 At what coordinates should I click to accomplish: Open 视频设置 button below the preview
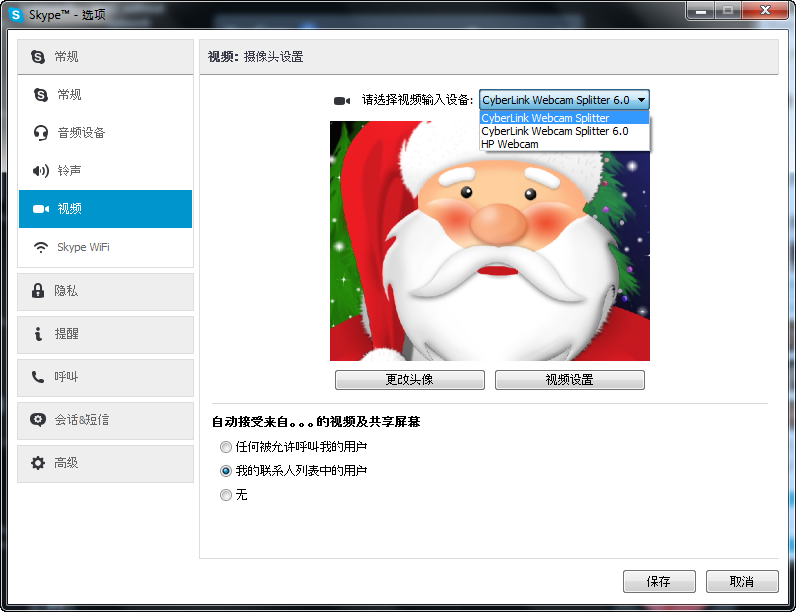click(570, 380)
